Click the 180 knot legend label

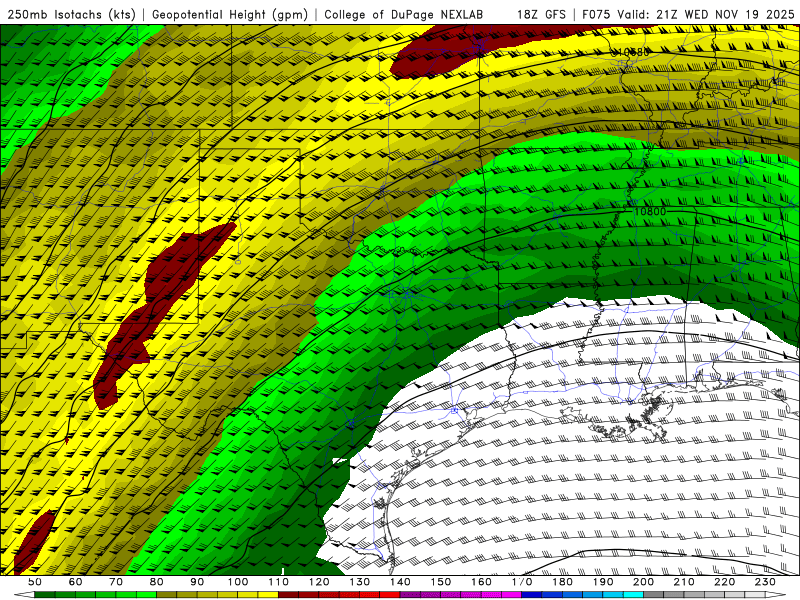coord(562,582)
